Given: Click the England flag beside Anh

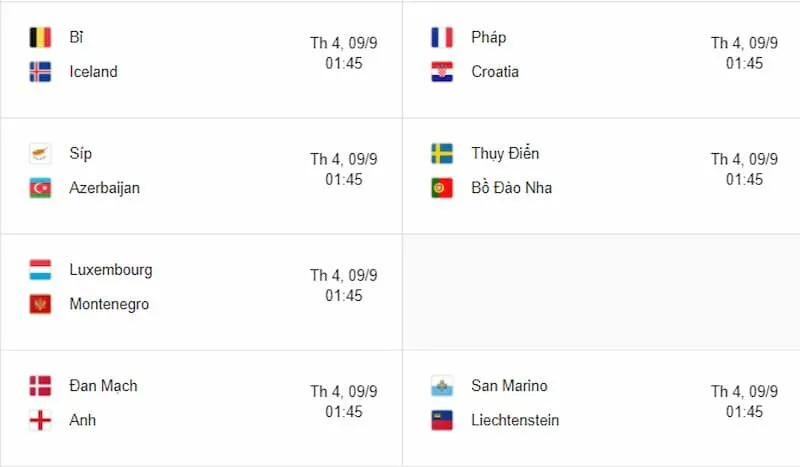Looking at the screenshot, I should (40, 420).
